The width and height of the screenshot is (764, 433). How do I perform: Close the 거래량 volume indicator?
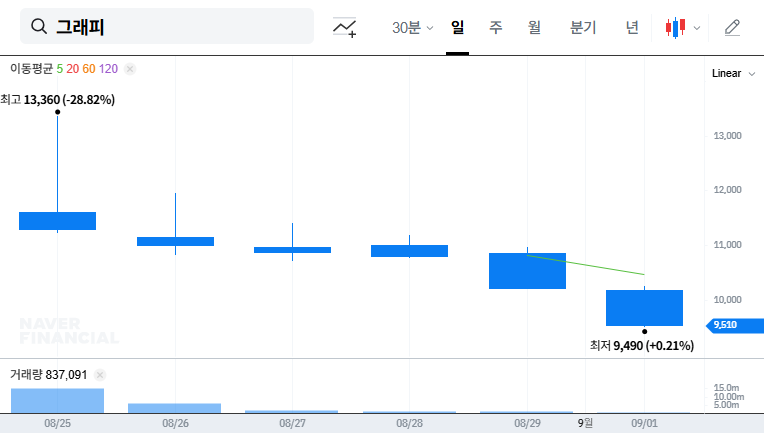pyautogui.click(x=99, y=375)
